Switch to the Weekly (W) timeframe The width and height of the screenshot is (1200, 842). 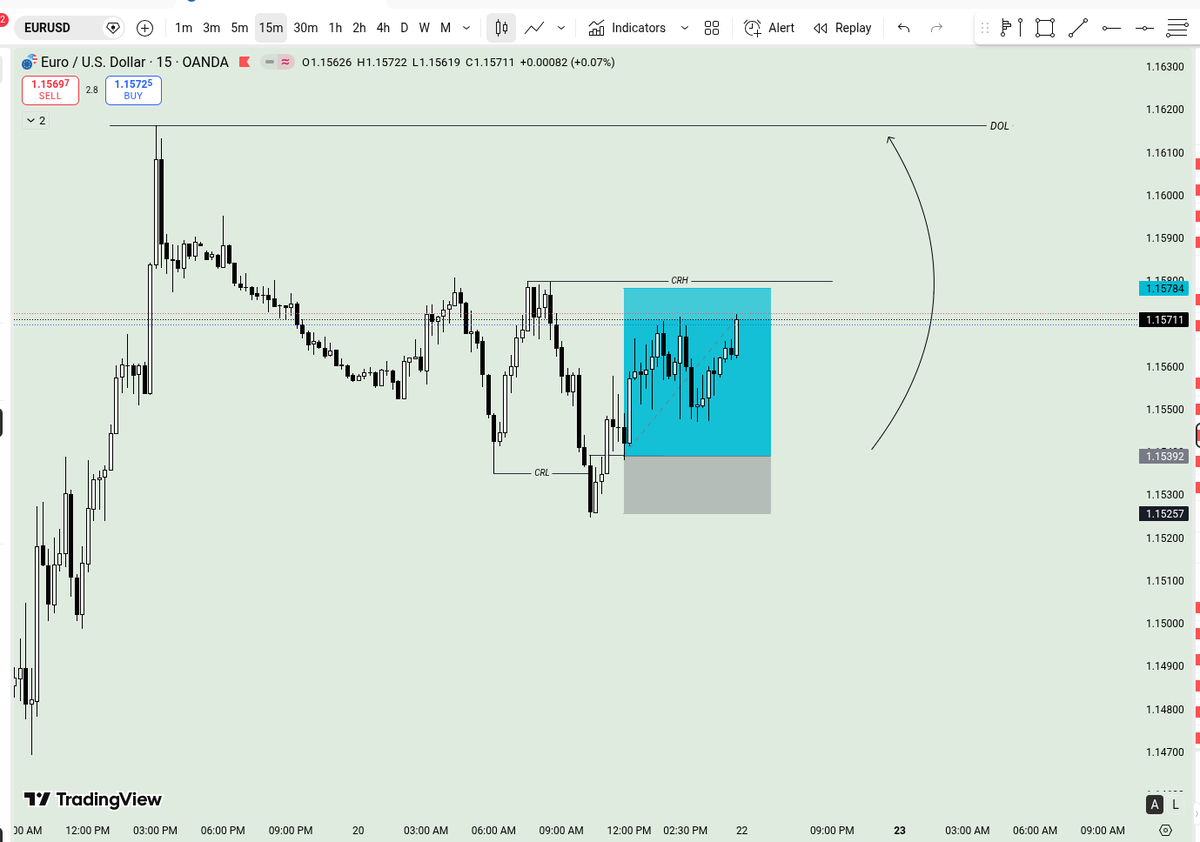[424, 28]
